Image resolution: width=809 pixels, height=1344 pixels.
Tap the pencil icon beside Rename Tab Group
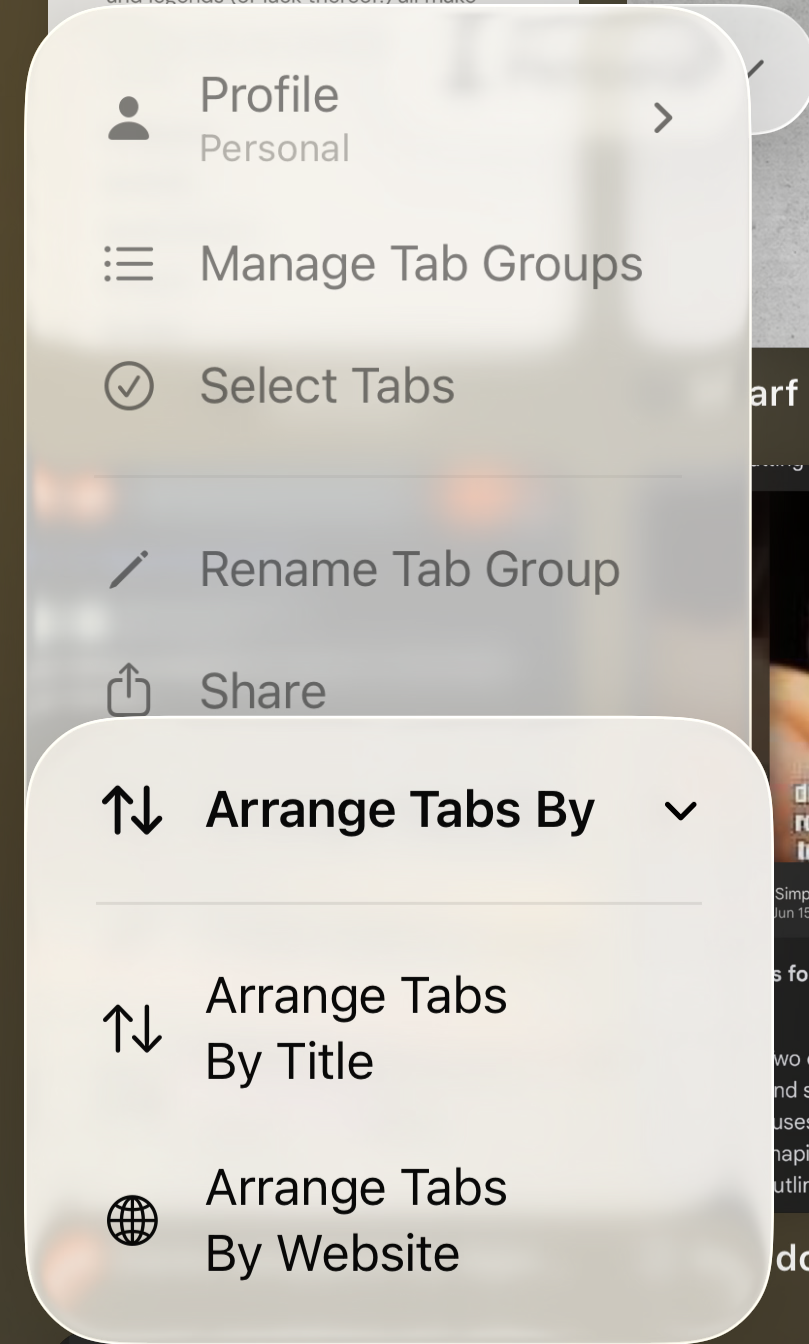click(x=129, y=570)
